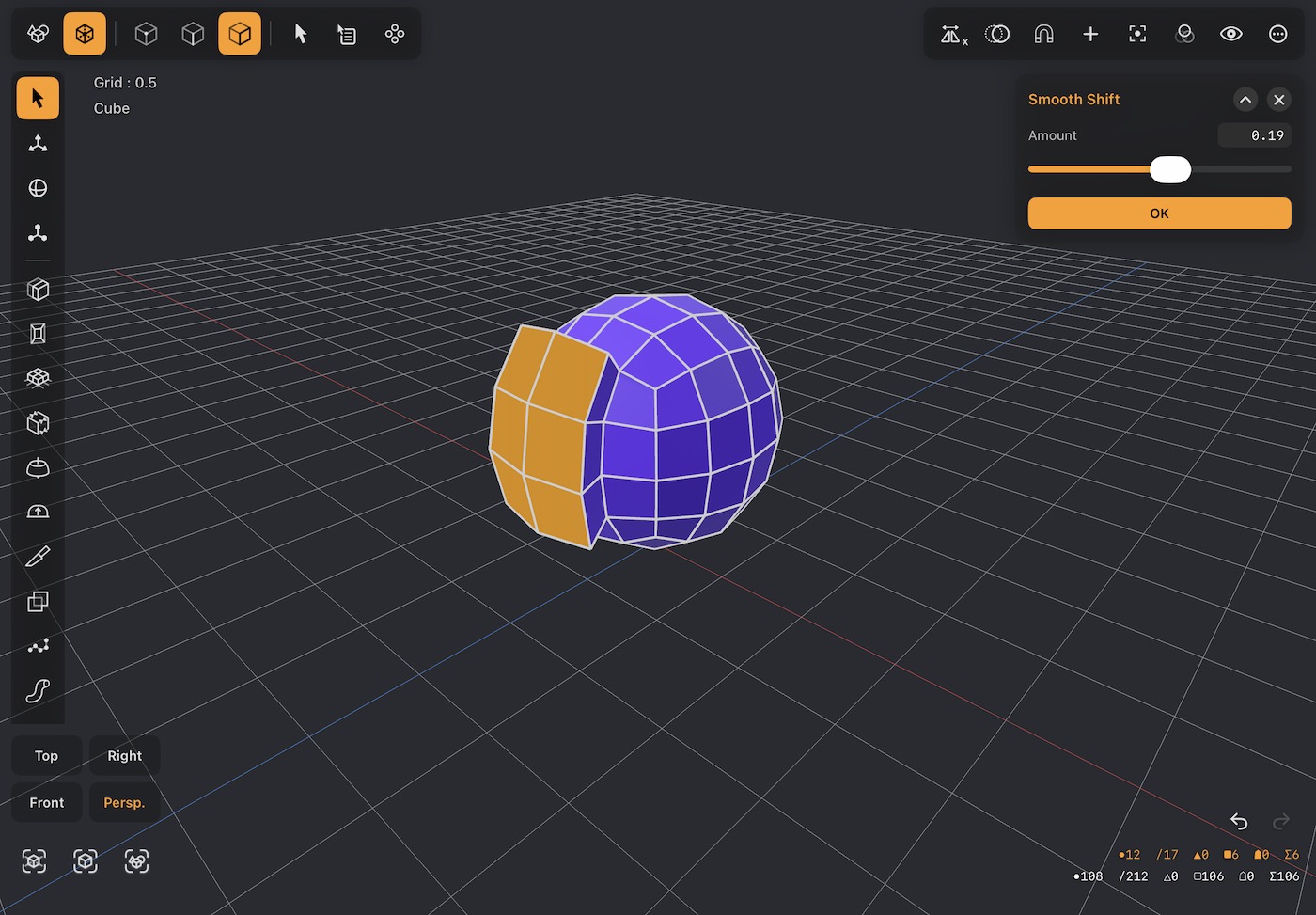Select the overlapping squares boolean tool
The height and width of the screenshot is (915, 1316).
[38, 602]
